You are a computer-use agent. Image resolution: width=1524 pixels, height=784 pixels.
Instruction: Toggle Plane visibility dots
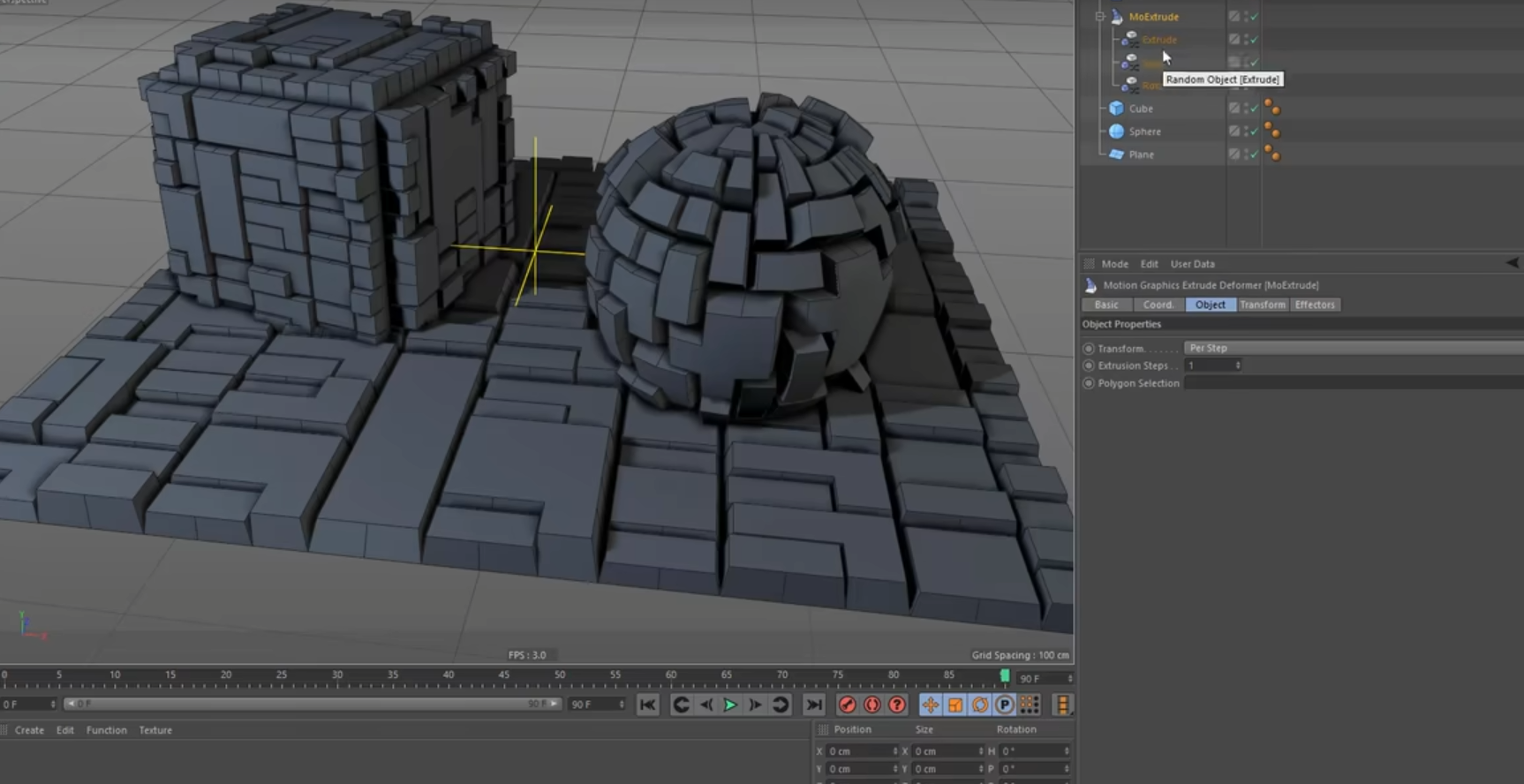tap(1245, 155)
